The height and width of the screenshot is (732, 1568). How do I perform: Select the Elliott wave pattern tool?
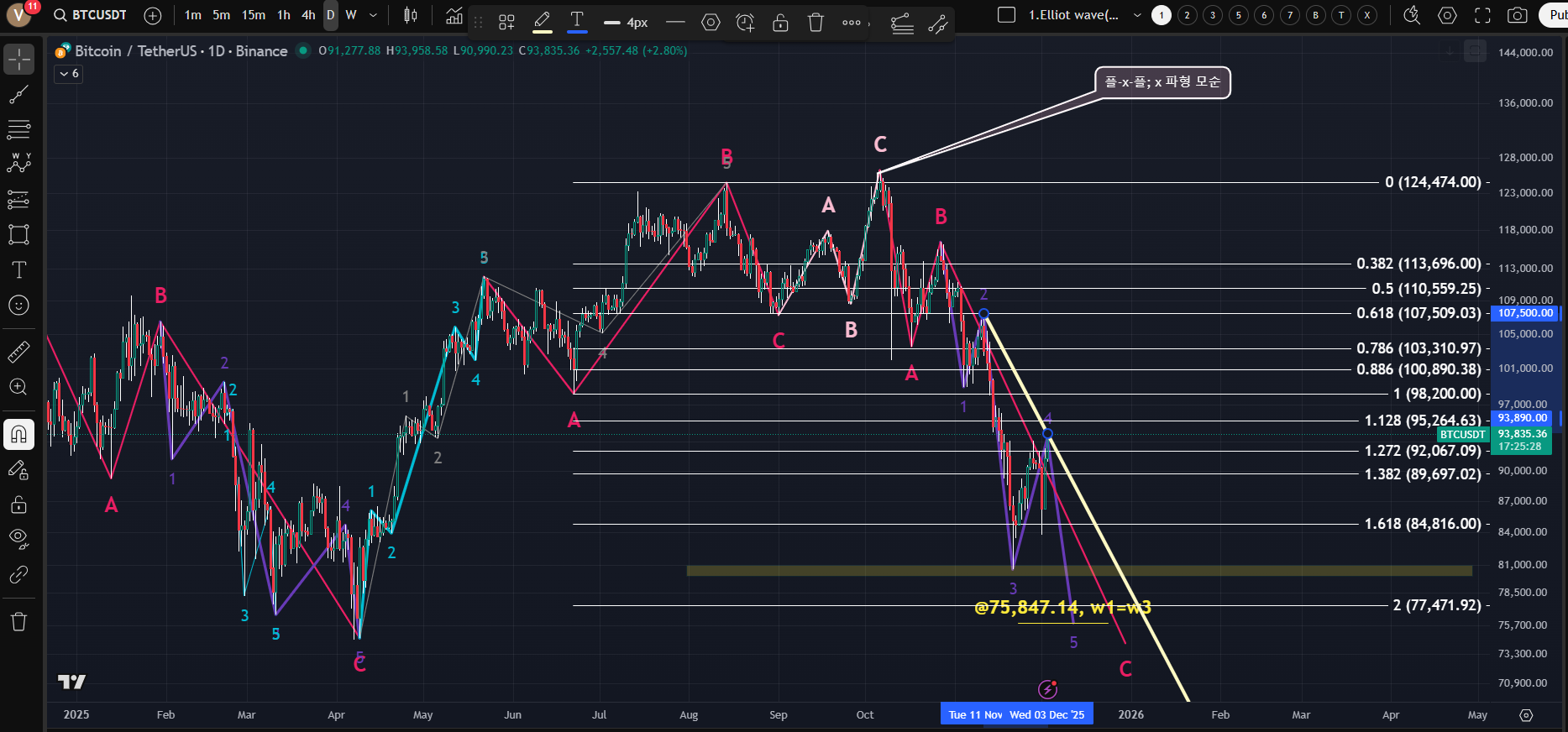tap(18, 164)
